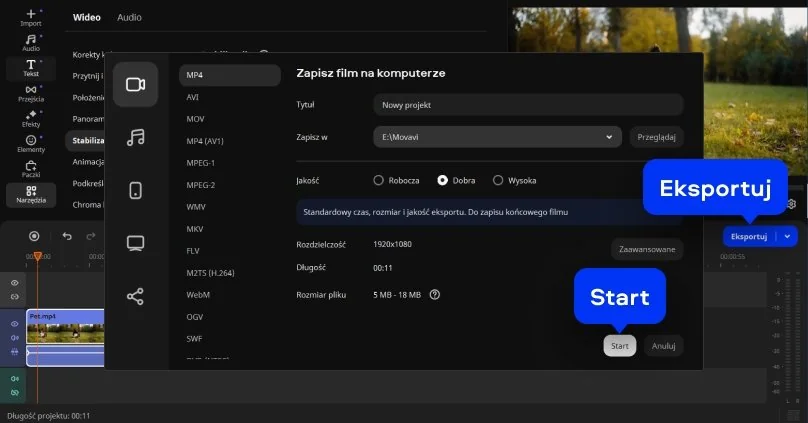Select the Pet.mp4 clip on the timeline
Screen dimensions: 808x423
[65, 330]
